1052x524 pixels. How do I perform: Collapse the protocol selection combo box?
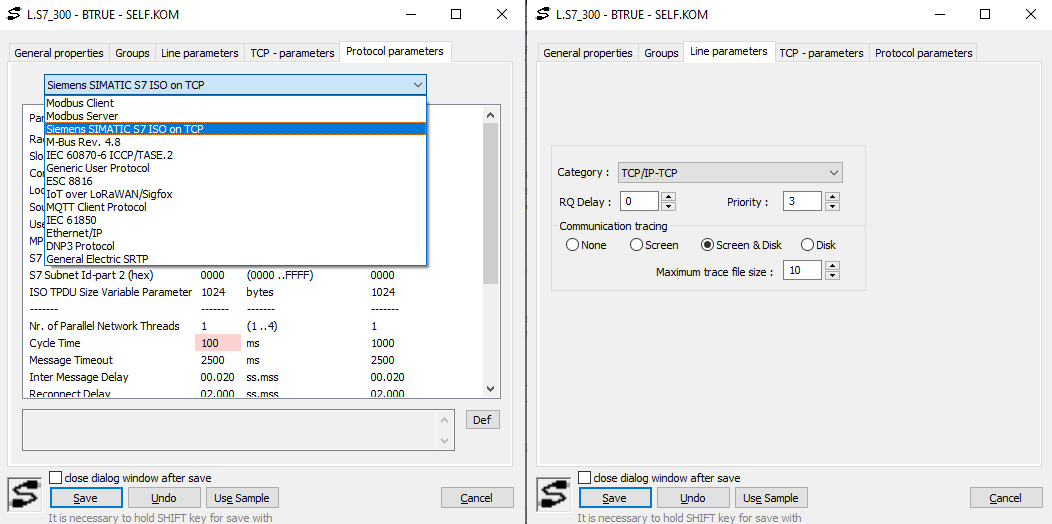pos(417,85)
